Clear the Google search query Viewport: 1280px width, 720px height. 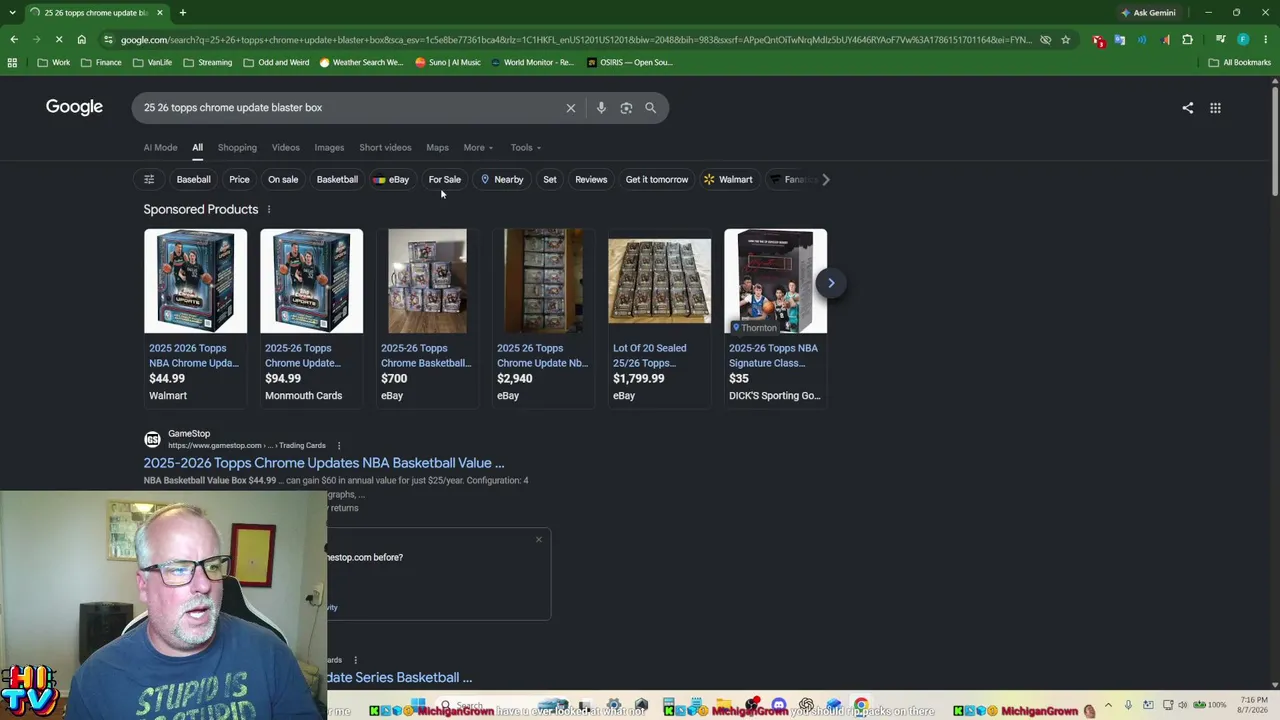[x=571, y=108]
